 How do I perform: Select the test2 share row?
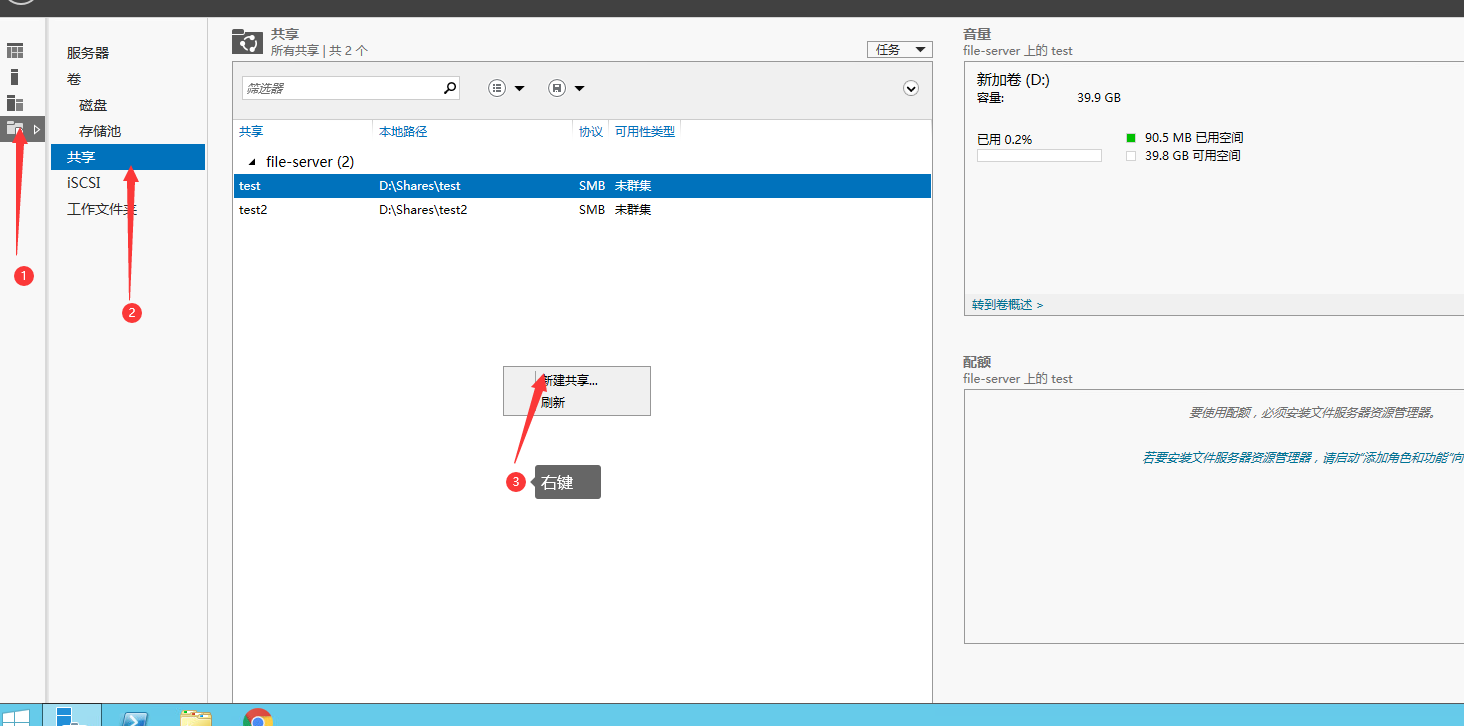(x=582, y=210)
